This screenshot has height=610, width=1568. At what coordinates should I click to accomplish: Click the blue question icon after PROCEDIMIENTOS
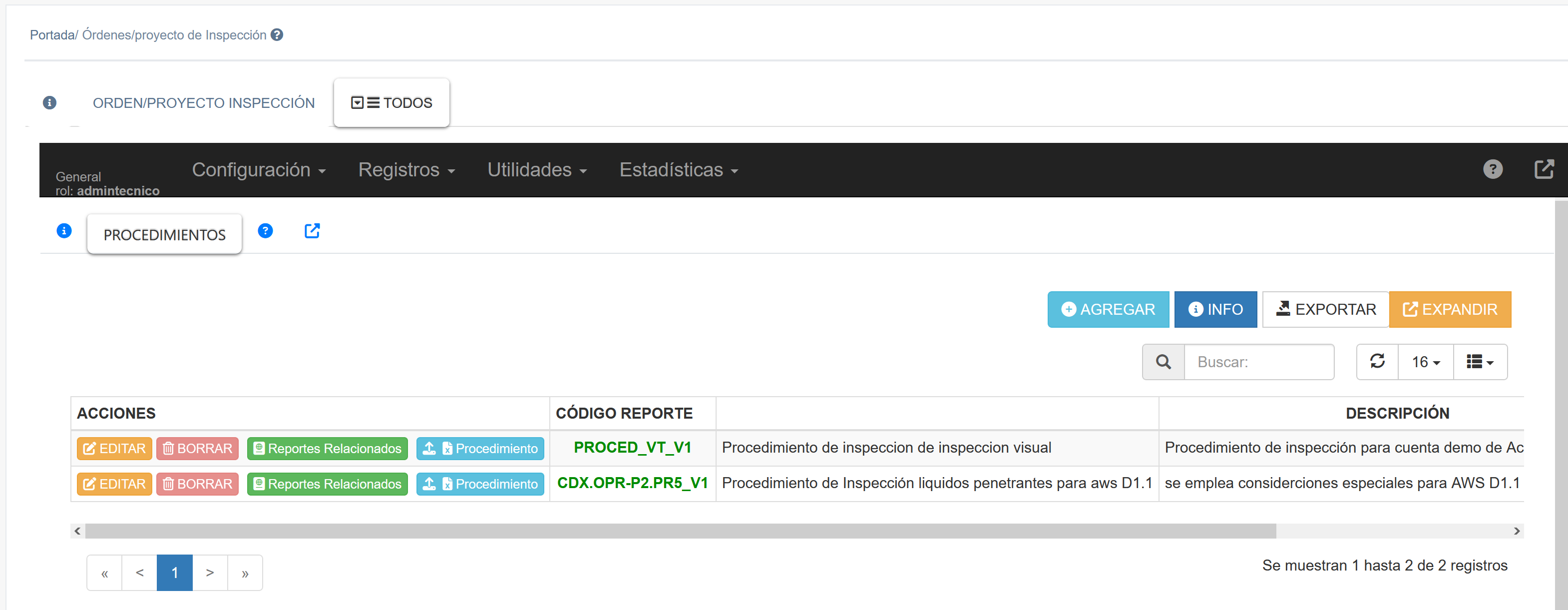tap(265, 231)
